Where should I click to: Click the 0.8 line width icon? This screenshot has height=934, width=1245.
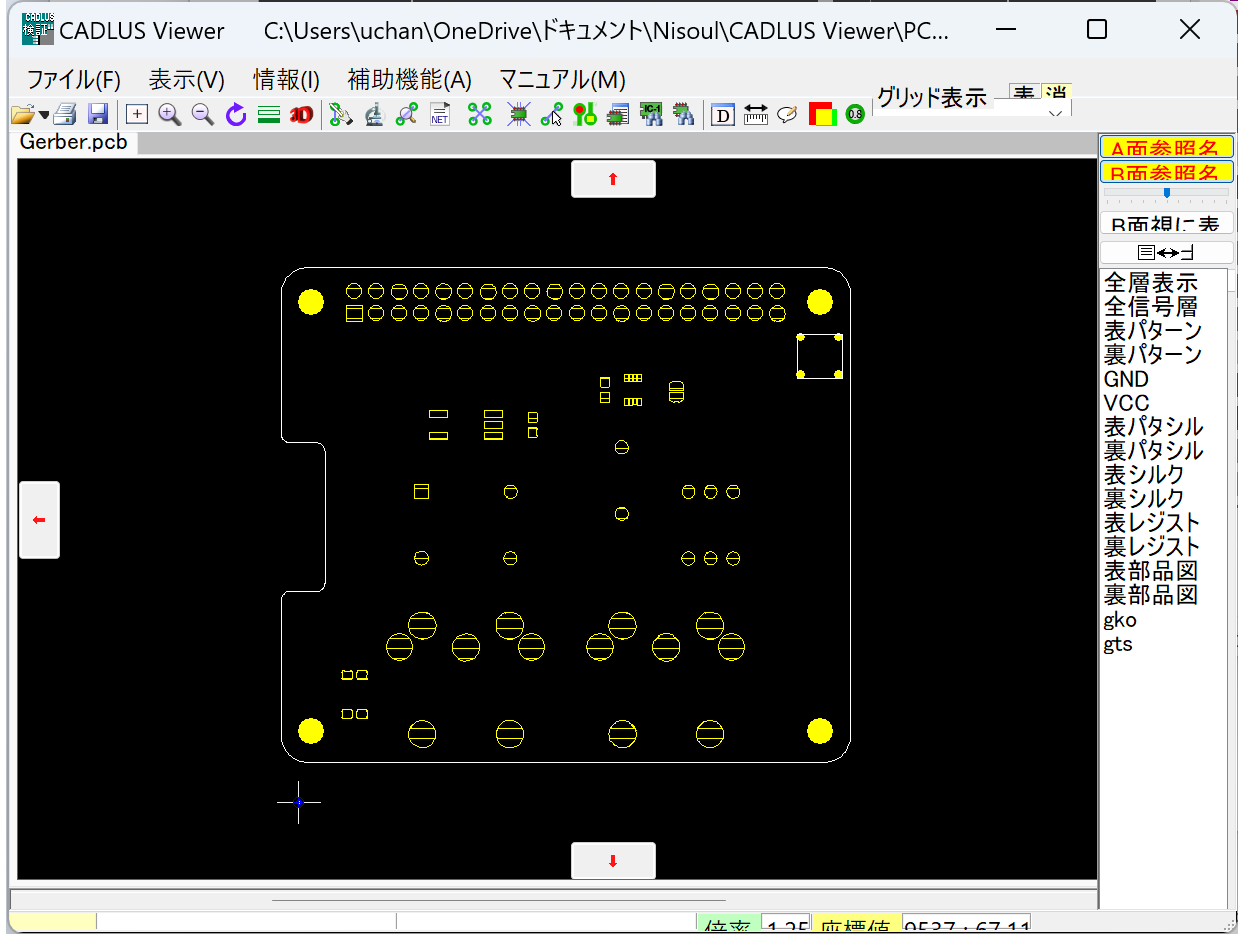coord(854,114)
